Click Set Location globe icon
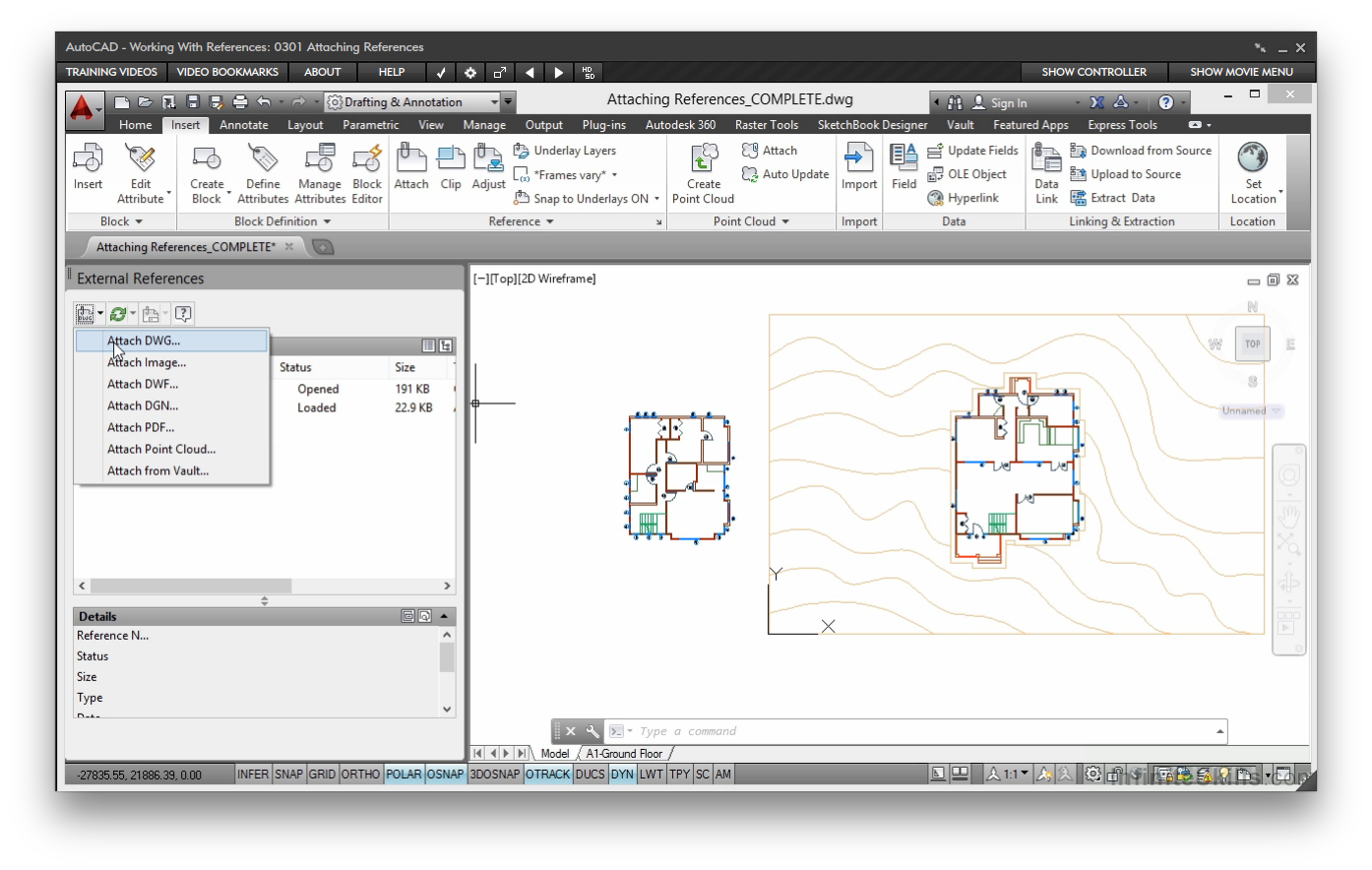 click(1253, 158)
